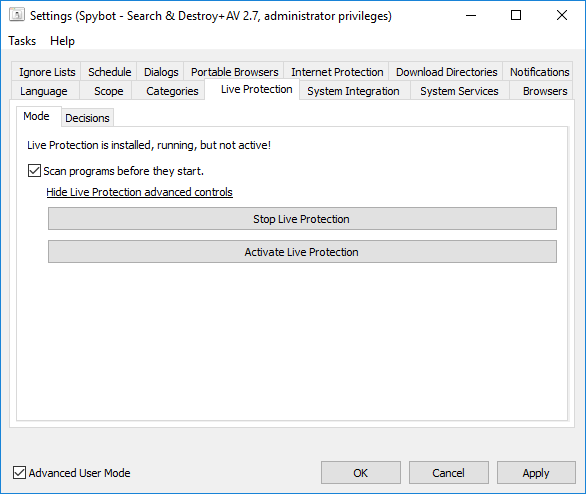The image size is (586, 494).
Task: Go to the Internet Protection tab
Action: tap(337, 72)
